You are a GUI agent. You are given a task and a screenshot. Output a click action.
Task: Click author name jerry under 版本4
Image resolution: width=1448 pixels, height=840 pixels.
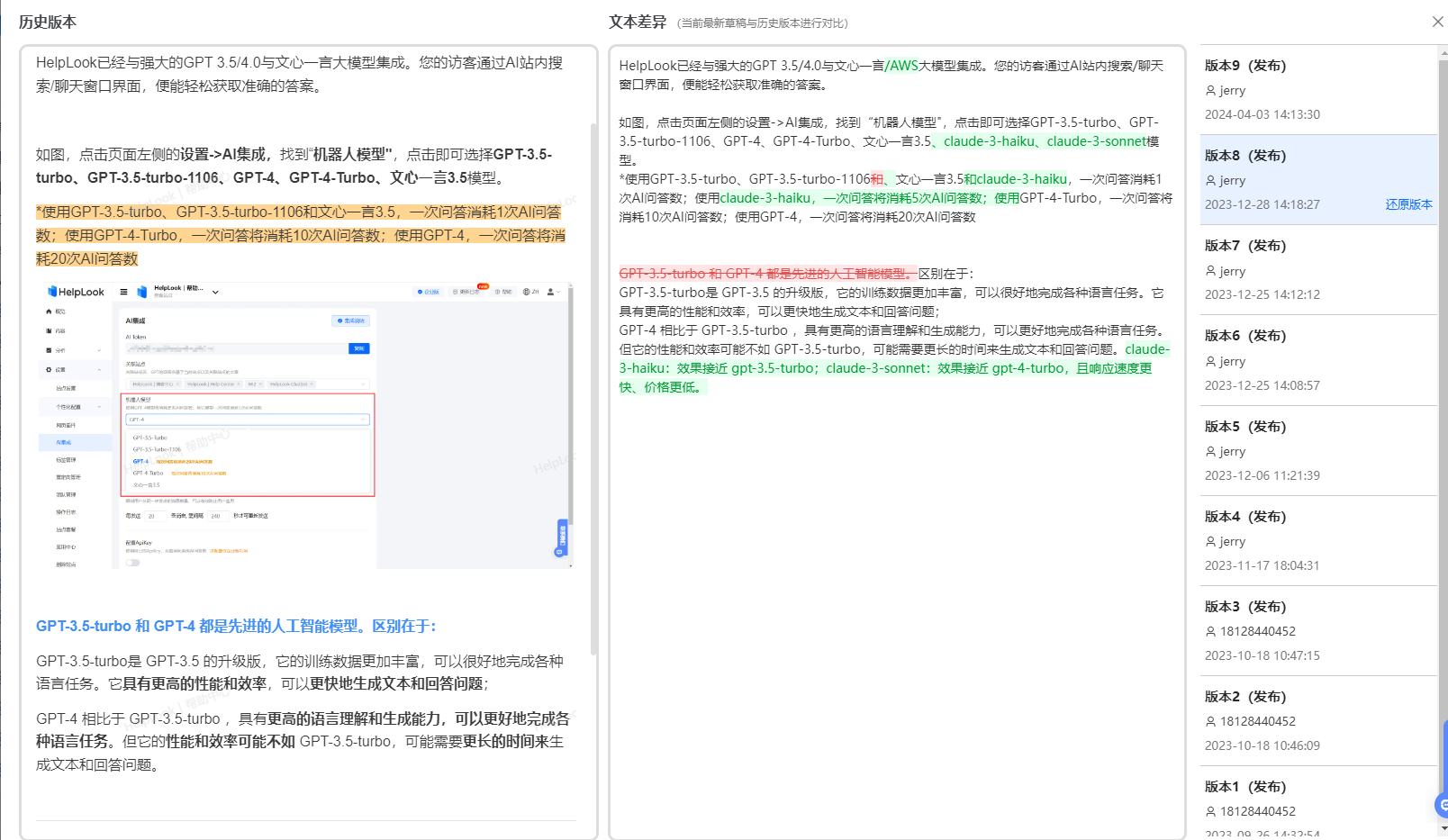(1233, 541)
